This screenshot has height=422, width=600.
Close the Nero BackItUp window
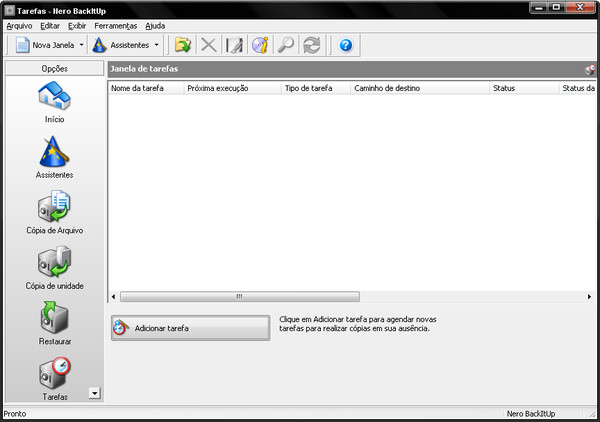(580, 7)
